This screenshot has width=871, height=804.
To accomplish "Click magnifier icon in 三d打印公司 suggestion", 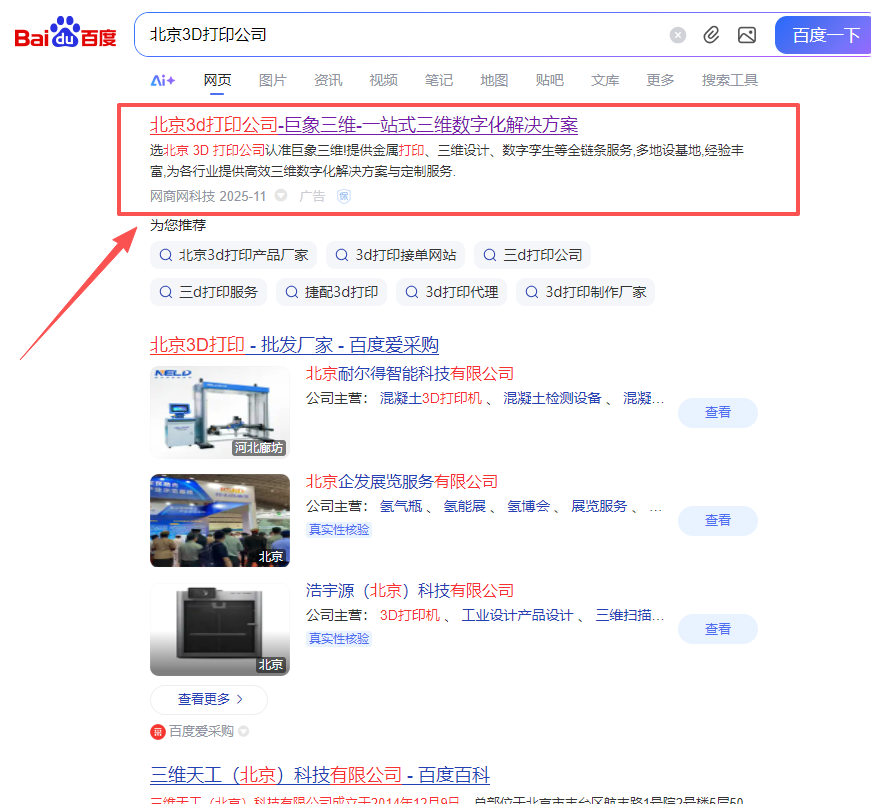I will (490, 255).
